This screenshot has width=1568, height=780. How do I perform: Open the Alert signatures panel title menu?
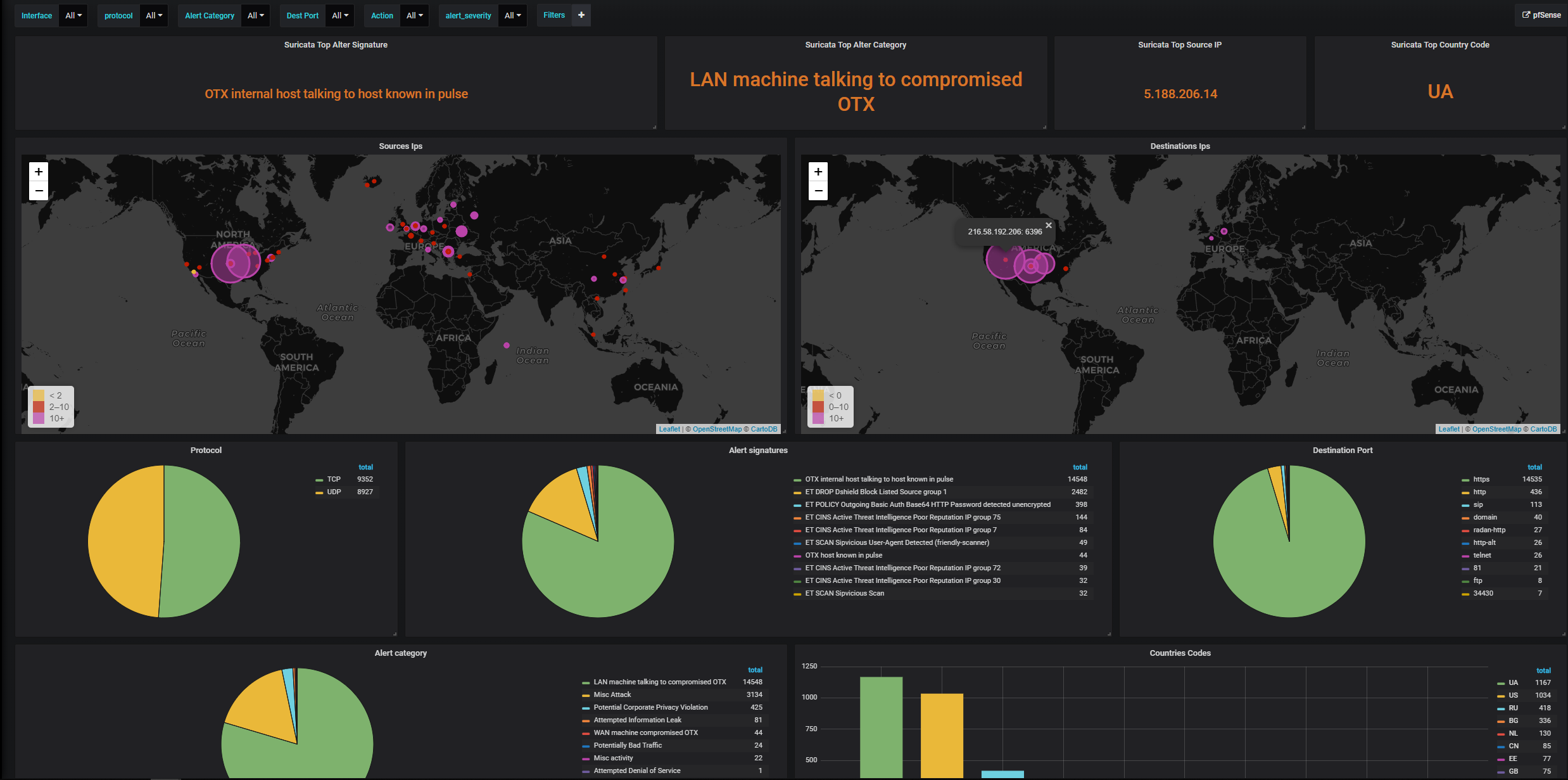(758, 451)
